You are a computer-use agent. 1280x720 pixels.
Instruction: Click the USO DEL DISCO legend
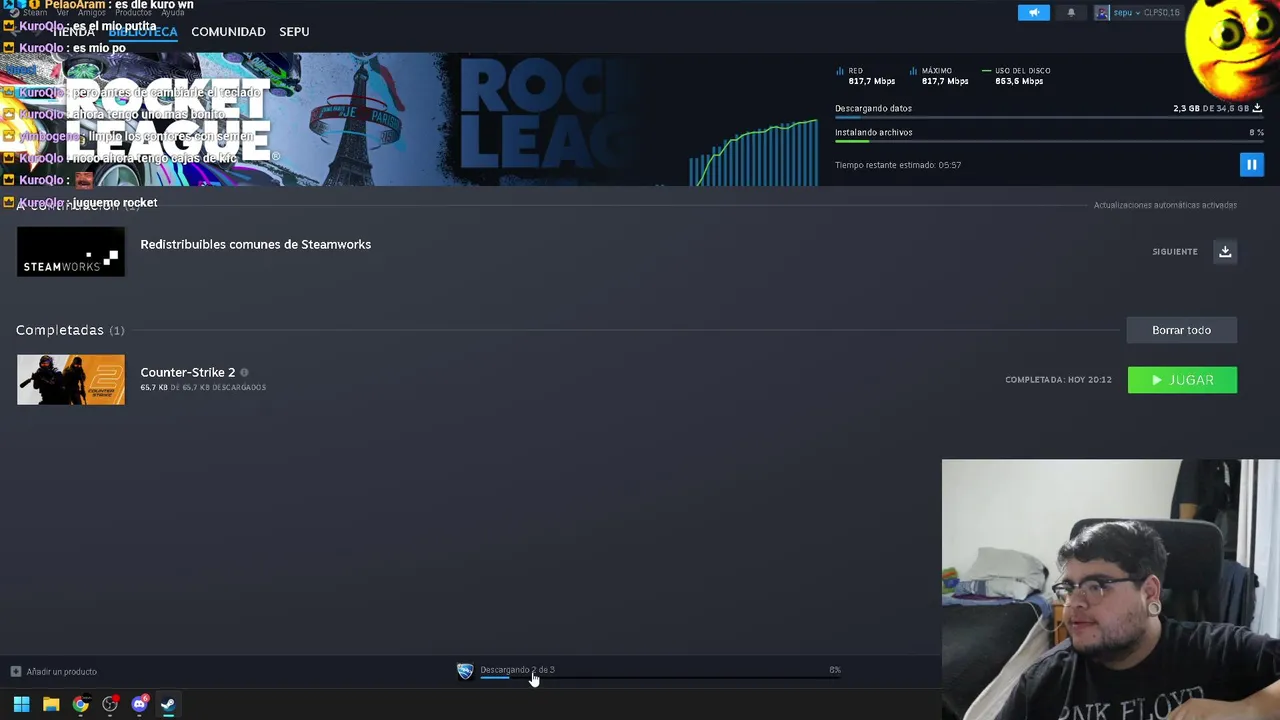pos(1016,71)
